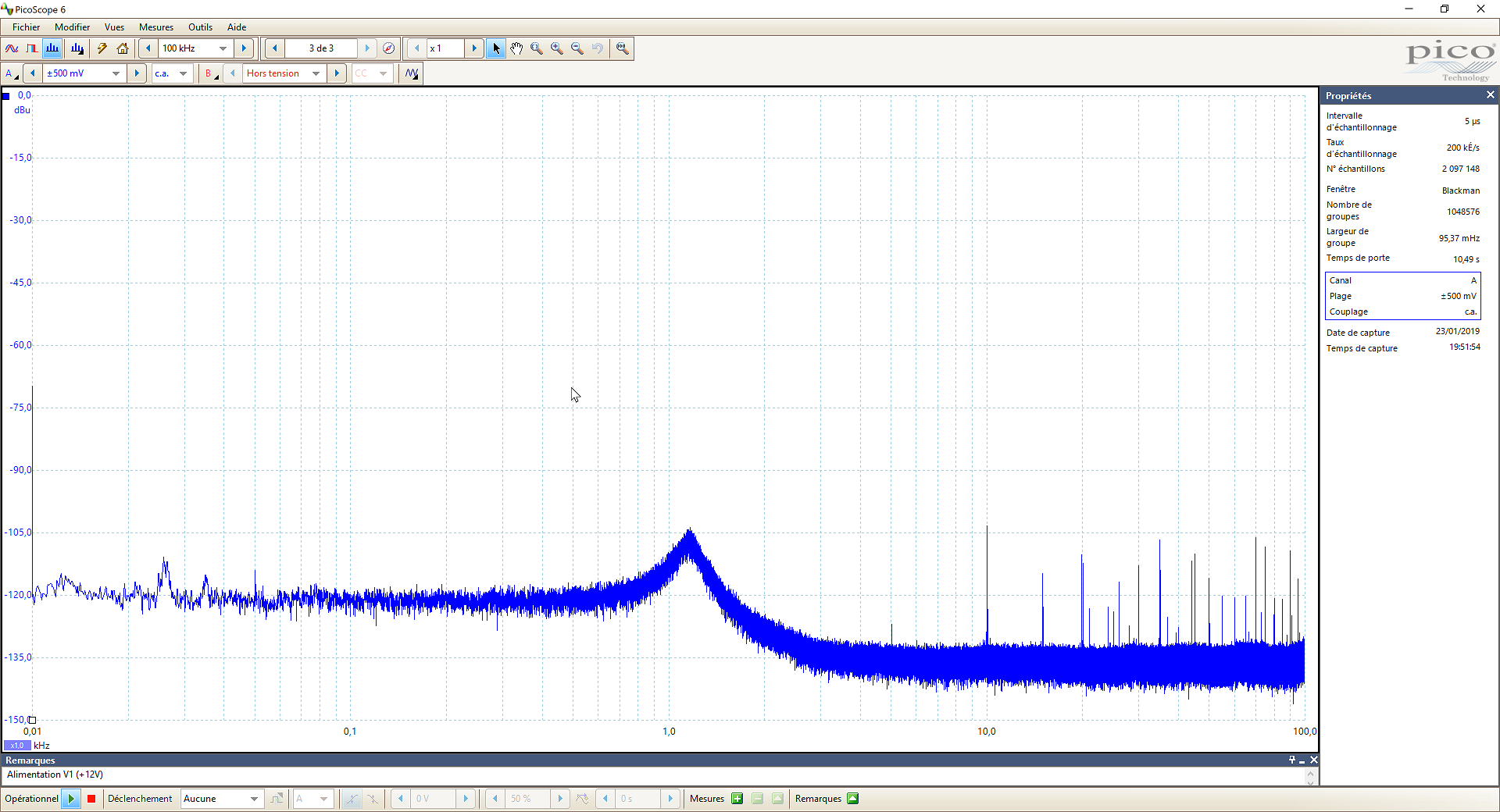
Task: Decrease the frequency range from 100 kHz
Action: (x=148, y=48)
